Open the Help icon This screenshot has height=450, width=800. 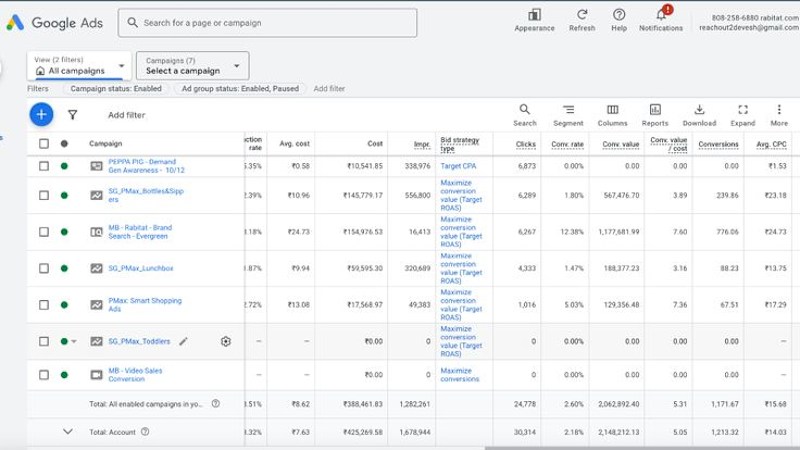tap(619, 15)
